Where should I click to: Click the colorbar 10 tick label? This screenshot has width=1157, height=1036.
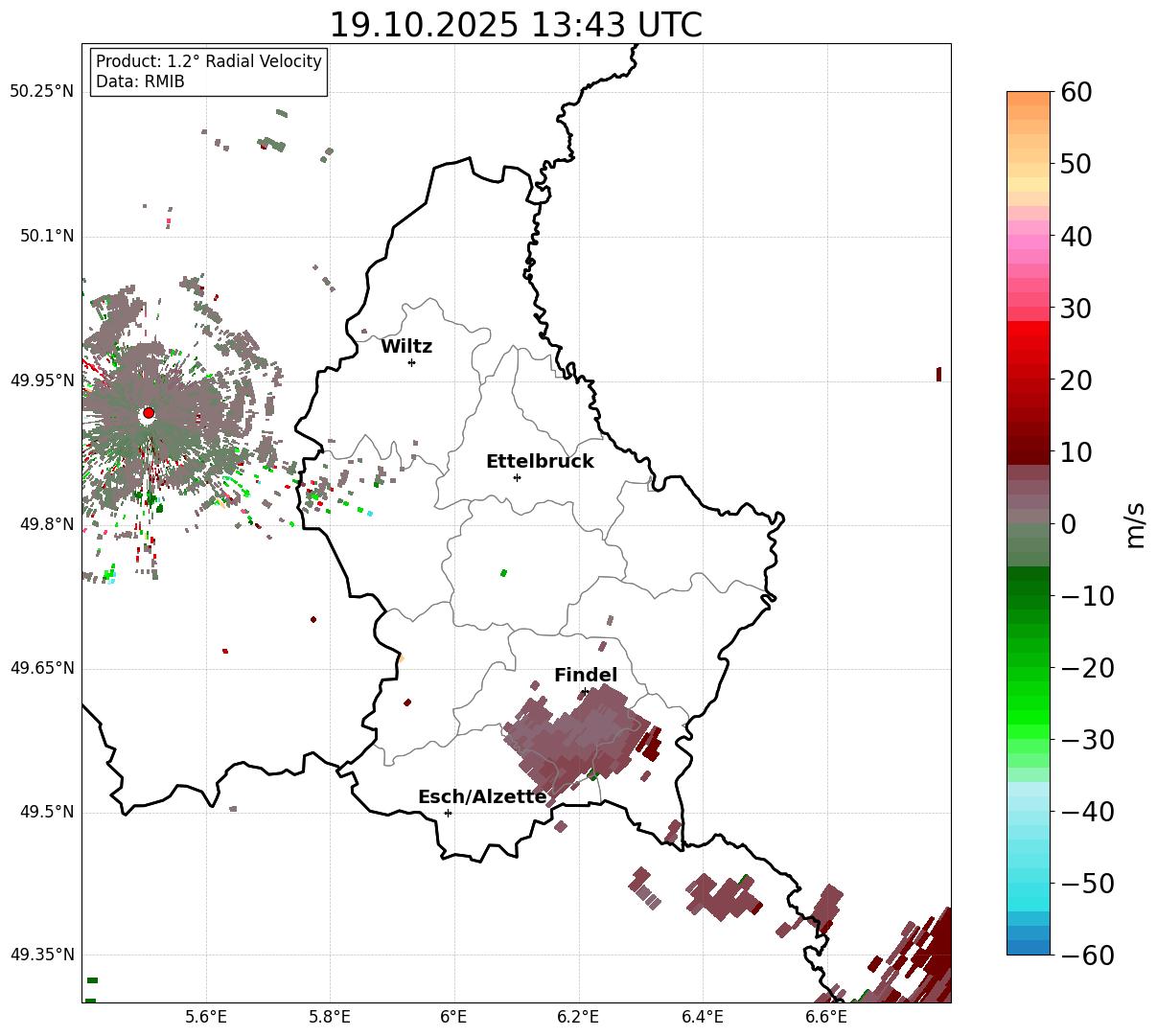pos(1076,451)
